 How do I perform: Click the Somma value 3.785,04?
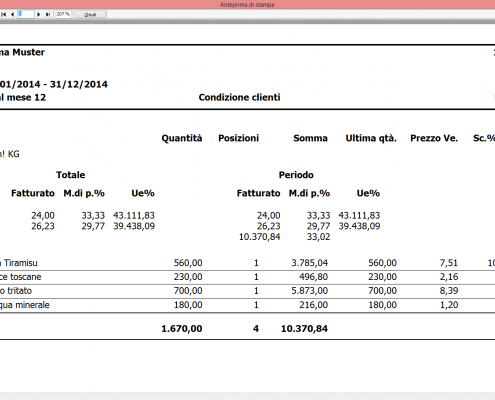(x=310, y=263)
